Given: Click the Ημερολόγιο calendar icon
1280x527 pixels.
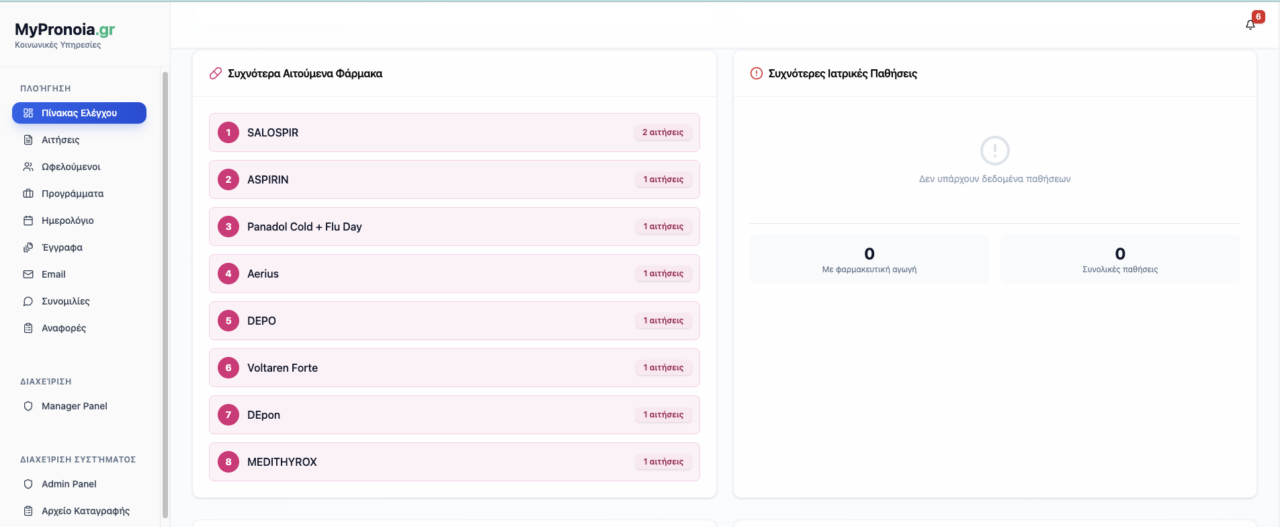Looking at the screenshot, I should [x=28, y=221].
